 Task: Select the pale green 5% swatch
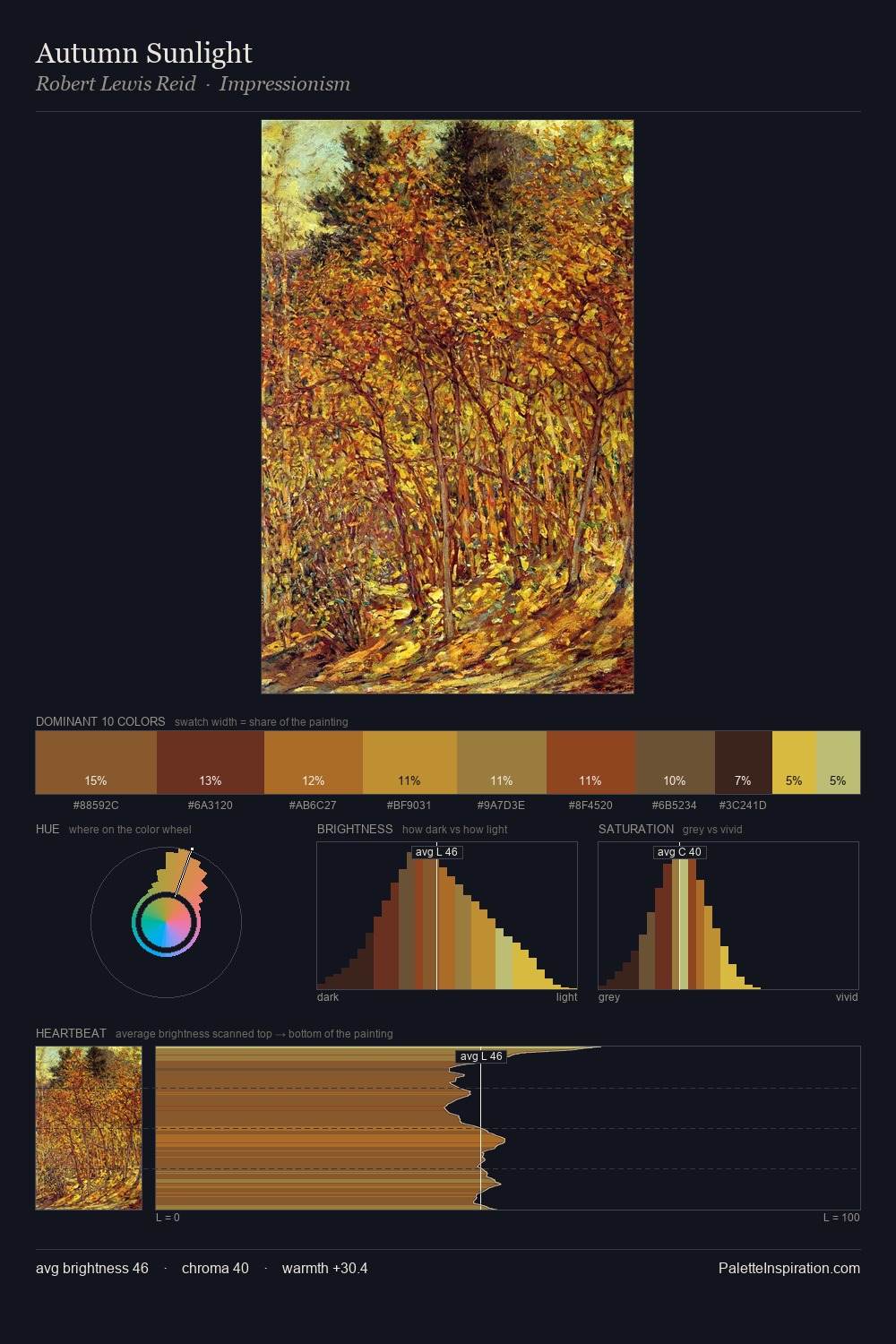click(838, 762)
